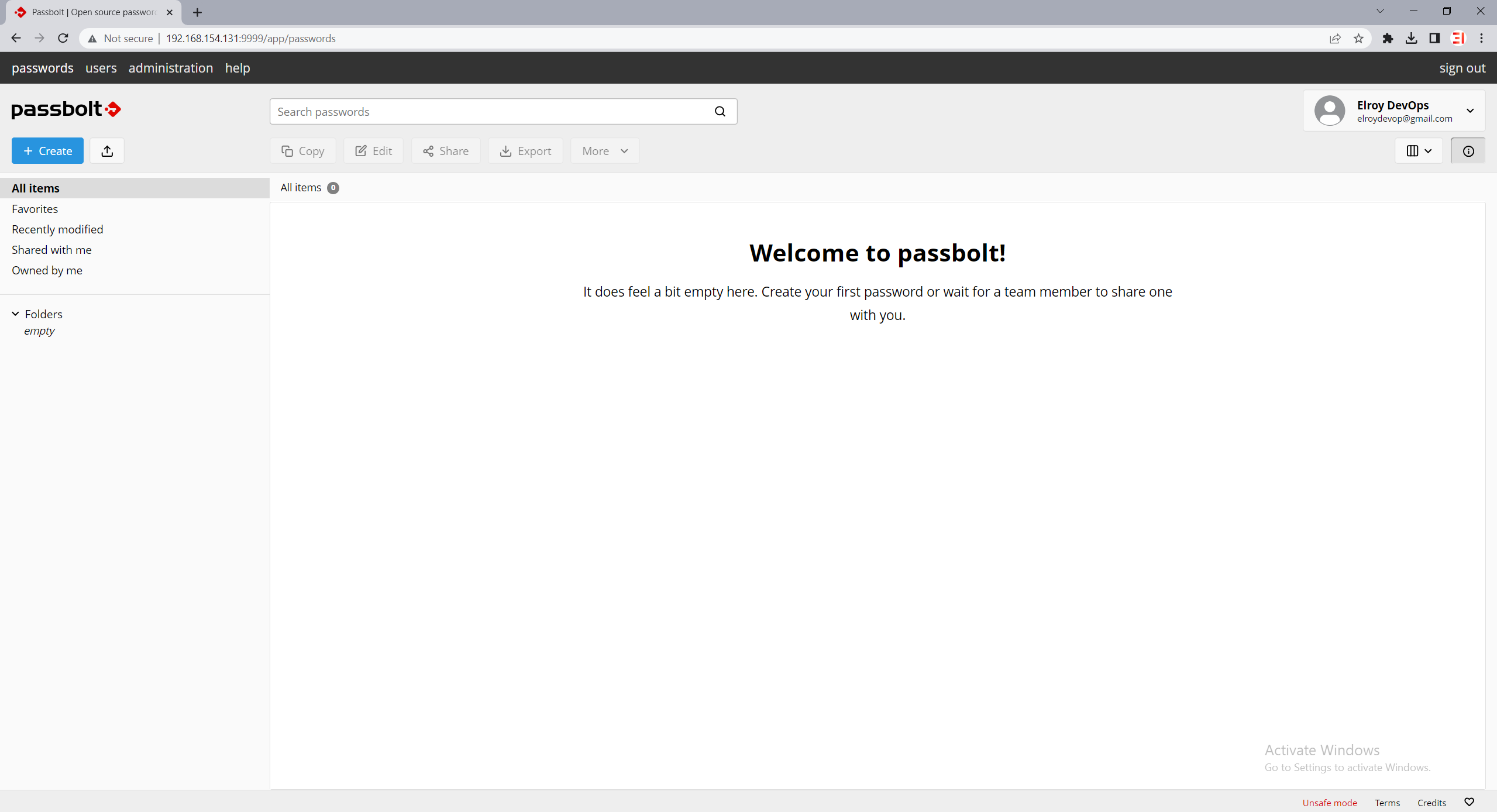Screen dimensions: 1497x812
Task: Open Chrome extensions puzzle icon
Action: [1388, 39]
